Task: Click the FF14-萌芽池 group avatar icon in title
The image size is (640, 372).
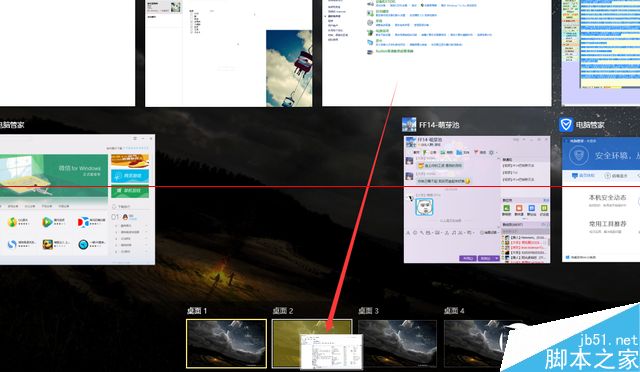Action: (409, 125)
